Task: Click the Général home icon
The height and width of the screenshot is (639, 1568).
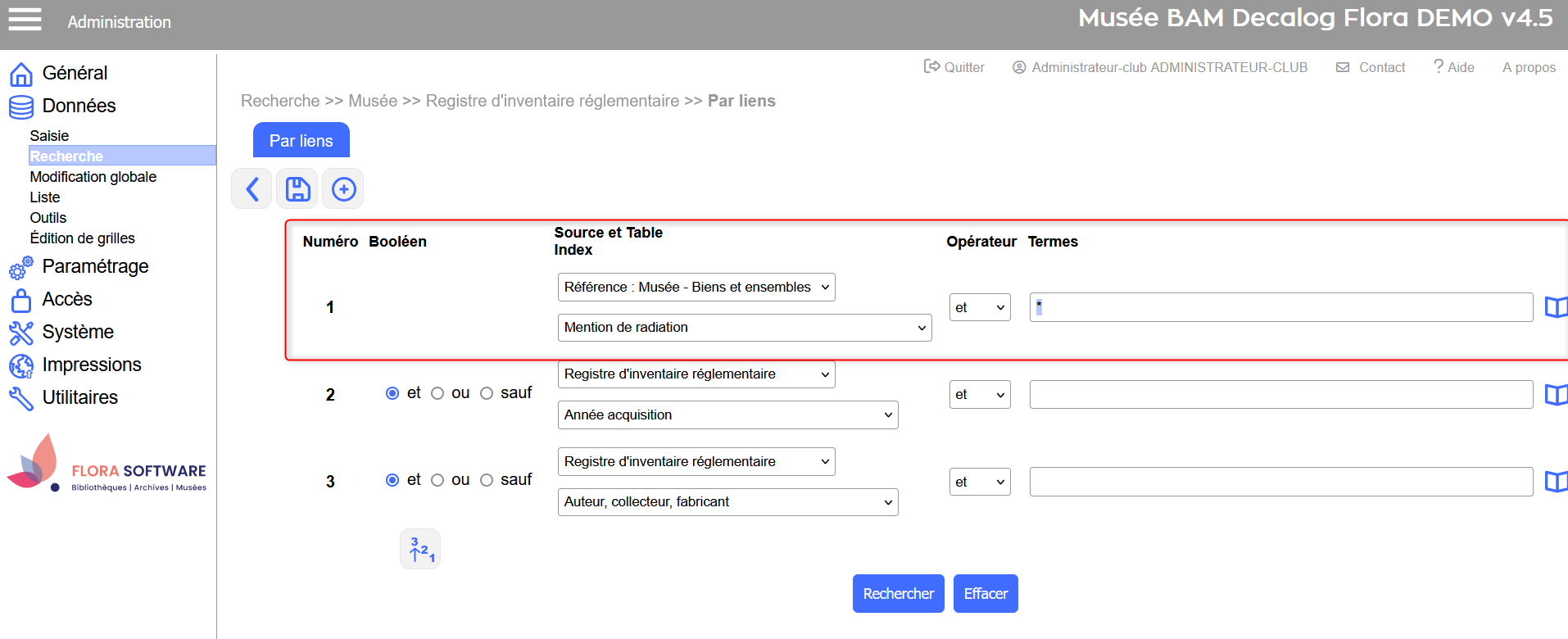Action: pos(21,74)
